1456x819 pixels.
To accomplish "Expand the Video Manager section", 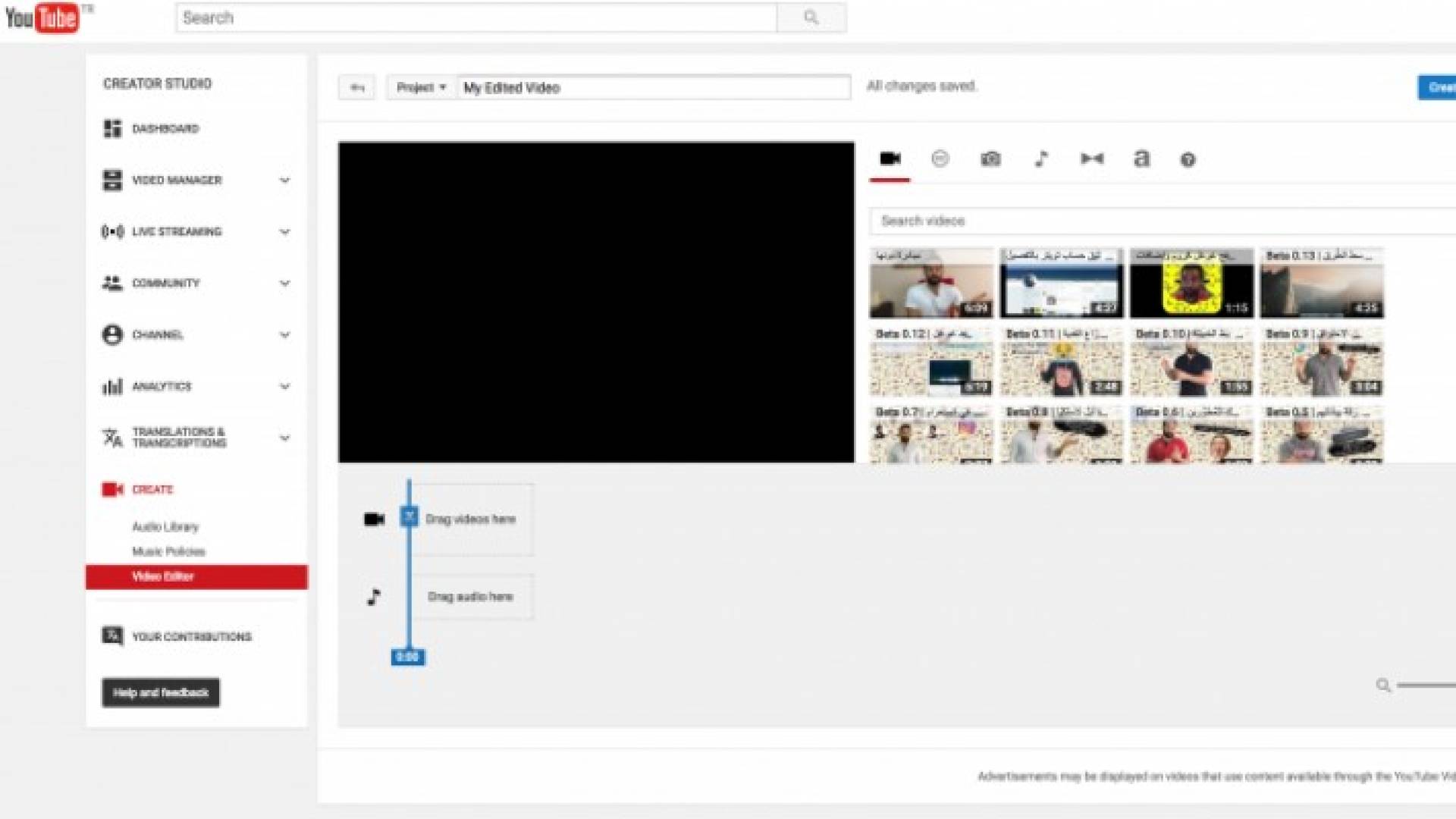I will (x=284, y=180).
